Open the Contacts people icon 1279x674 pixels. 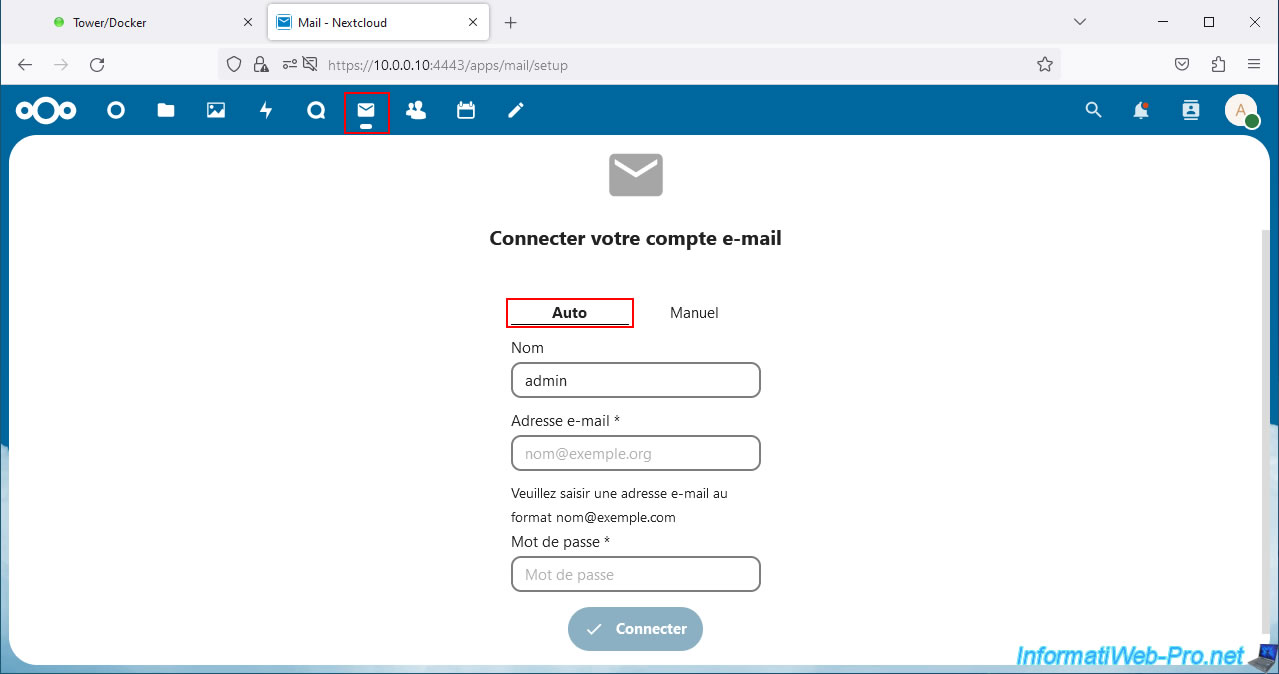click(x=416, y=111)
